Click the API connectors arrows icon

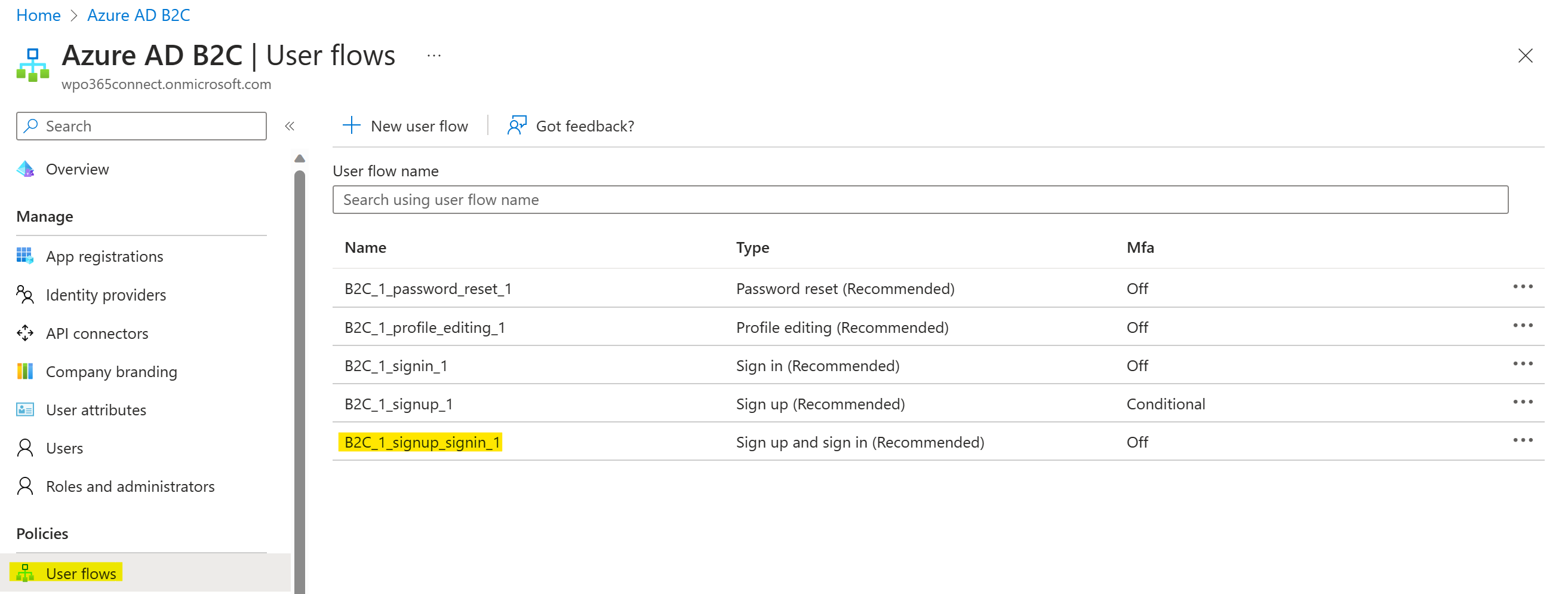[25, 333]
